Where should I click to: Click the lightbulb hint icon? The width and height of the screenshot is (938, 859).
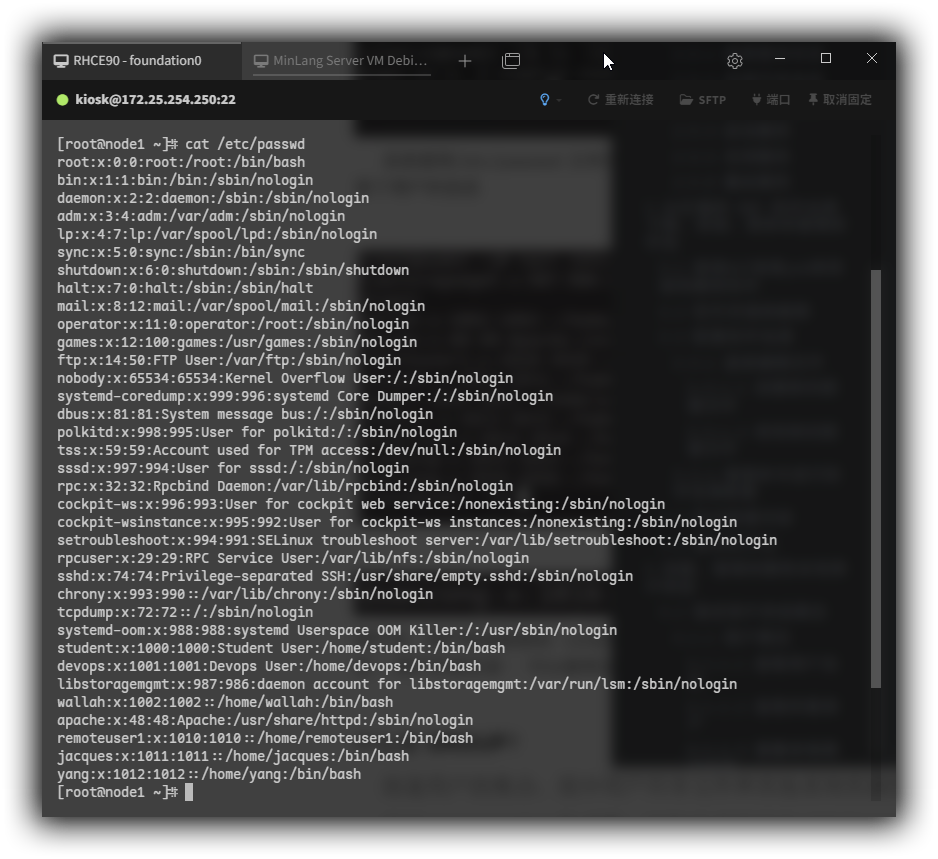click(x=544, y=100)
